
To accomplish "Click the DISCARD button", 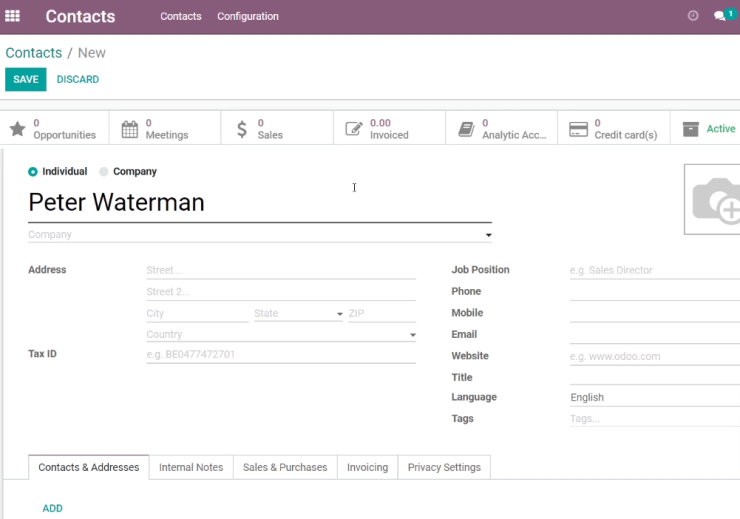I will tap(78, 79).
